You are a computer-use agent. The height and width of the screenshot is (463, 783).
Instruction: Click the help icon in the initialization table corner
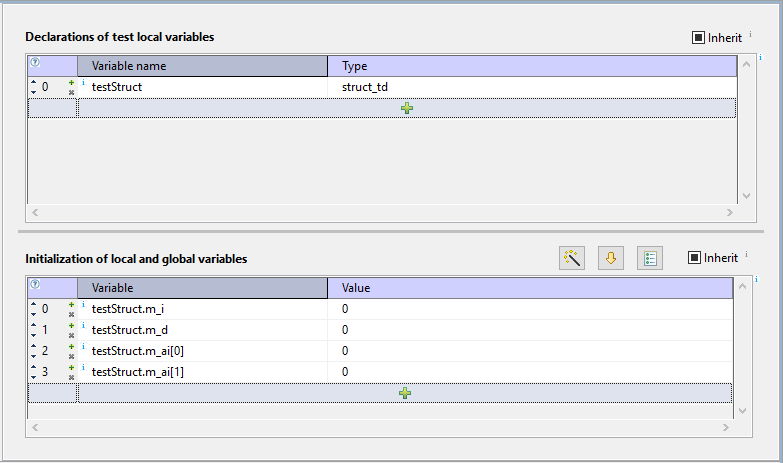(x=34, y=284)
